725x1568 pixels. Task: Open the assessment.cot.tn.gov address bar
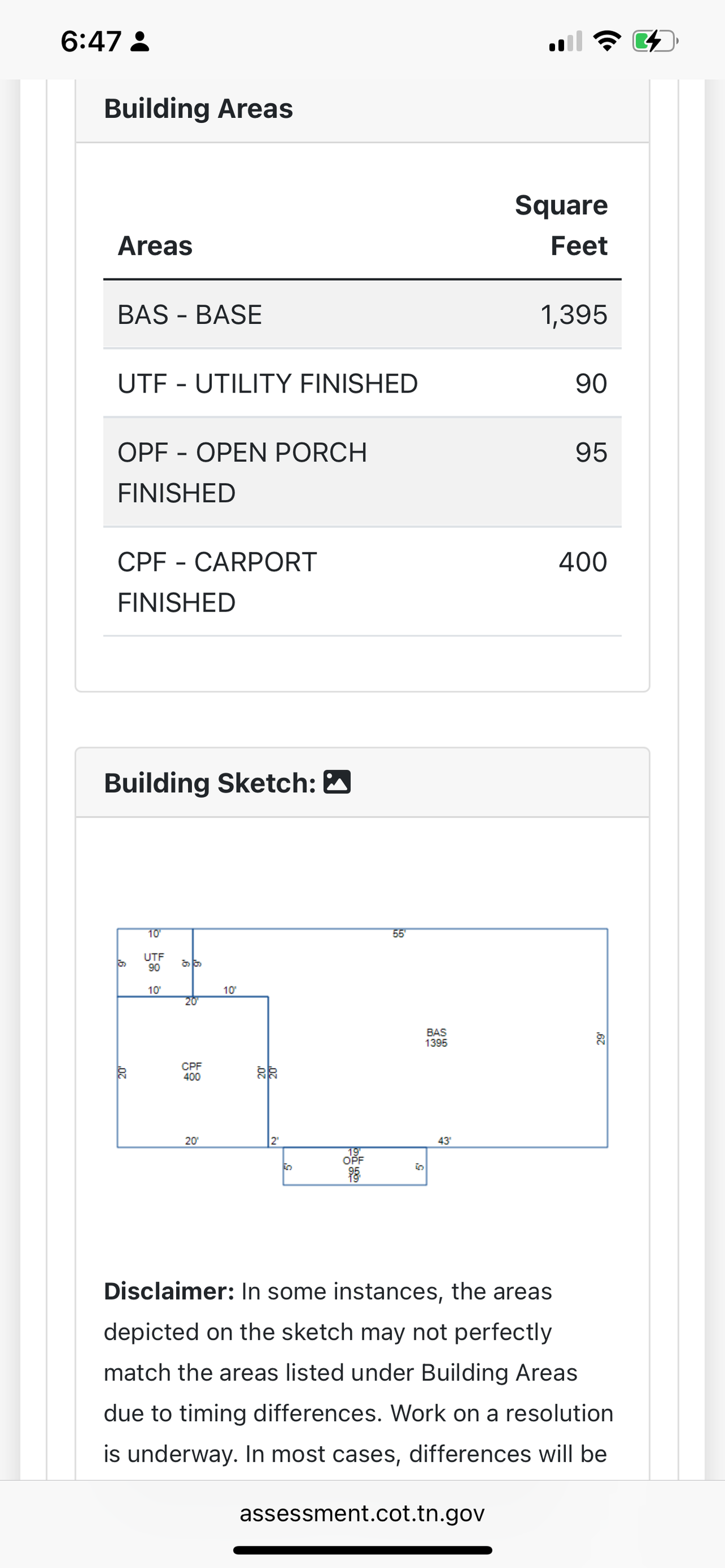click(x=362, y=1513)
